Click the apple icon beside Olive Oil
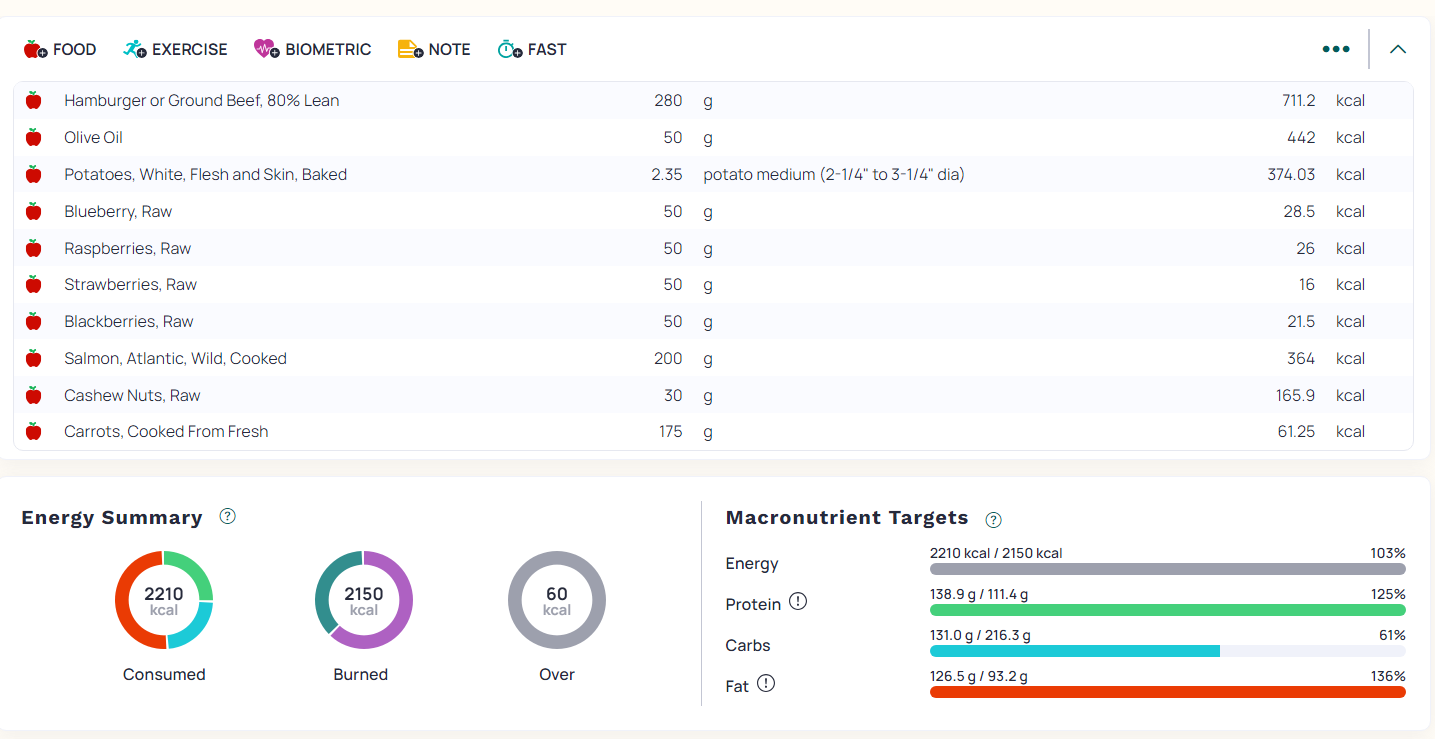Image resolution: width=1435 pixels, height=739 pixels. (33, 137)
